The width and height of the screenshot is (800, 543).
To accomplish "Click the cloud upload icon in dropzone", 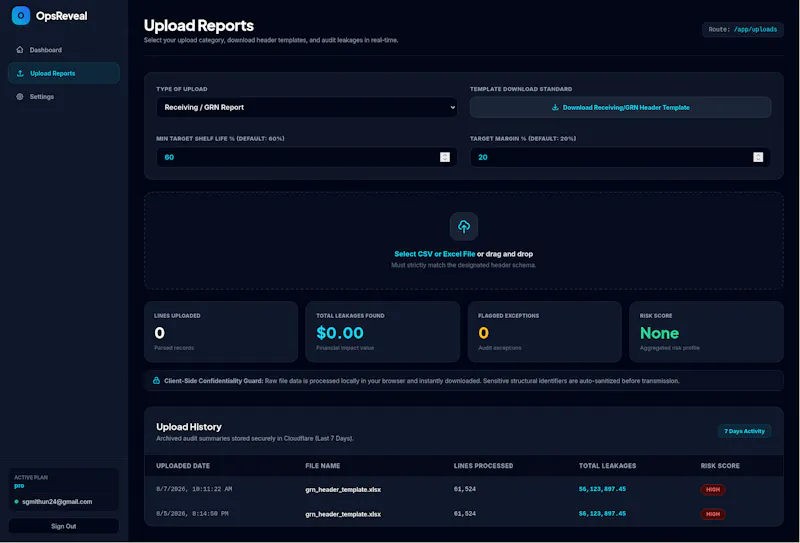I will (464, 226).
